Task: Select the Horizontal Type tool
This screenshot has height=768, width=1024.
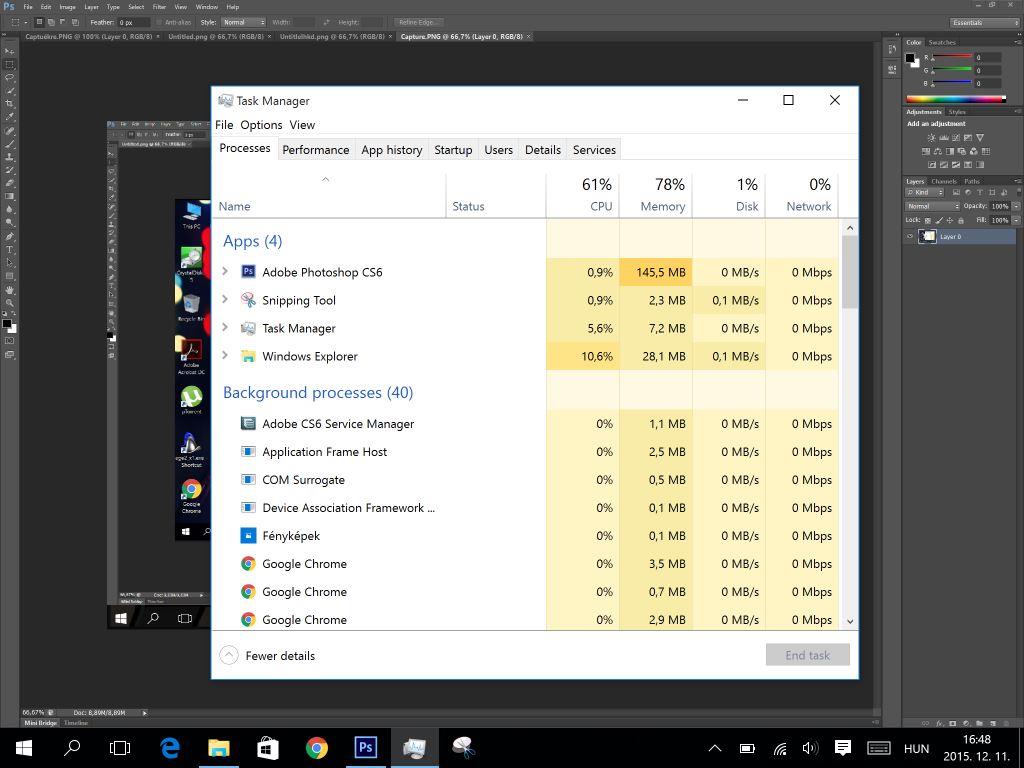Action: point(9,249)
